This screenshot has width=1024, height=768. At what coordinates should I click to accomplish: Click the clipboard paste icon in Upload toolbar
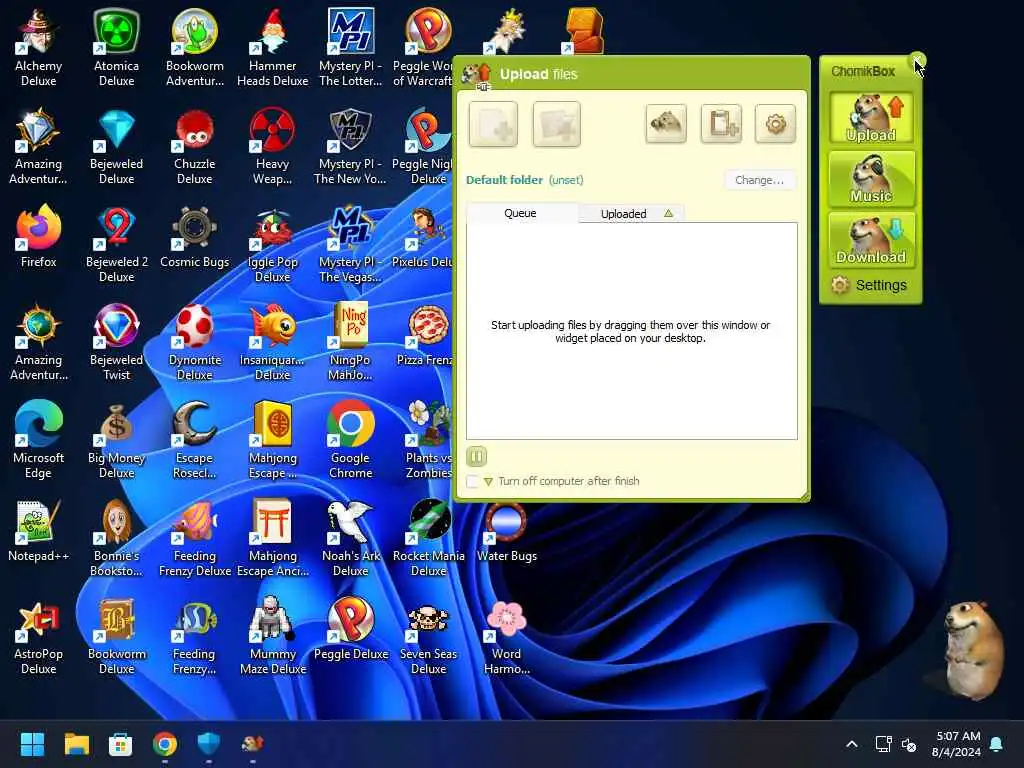[x=721, y=123]
